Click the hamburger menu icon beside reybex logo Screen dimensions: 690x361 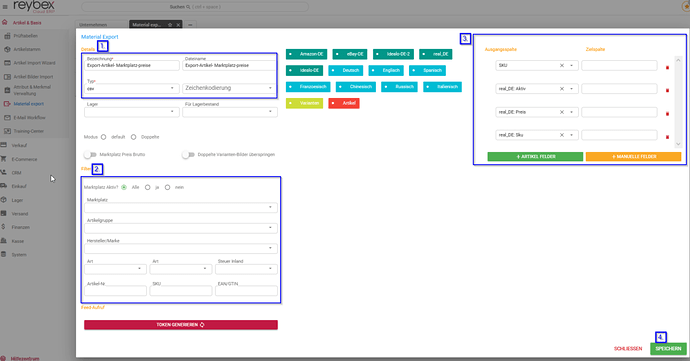tap(5, 7)
